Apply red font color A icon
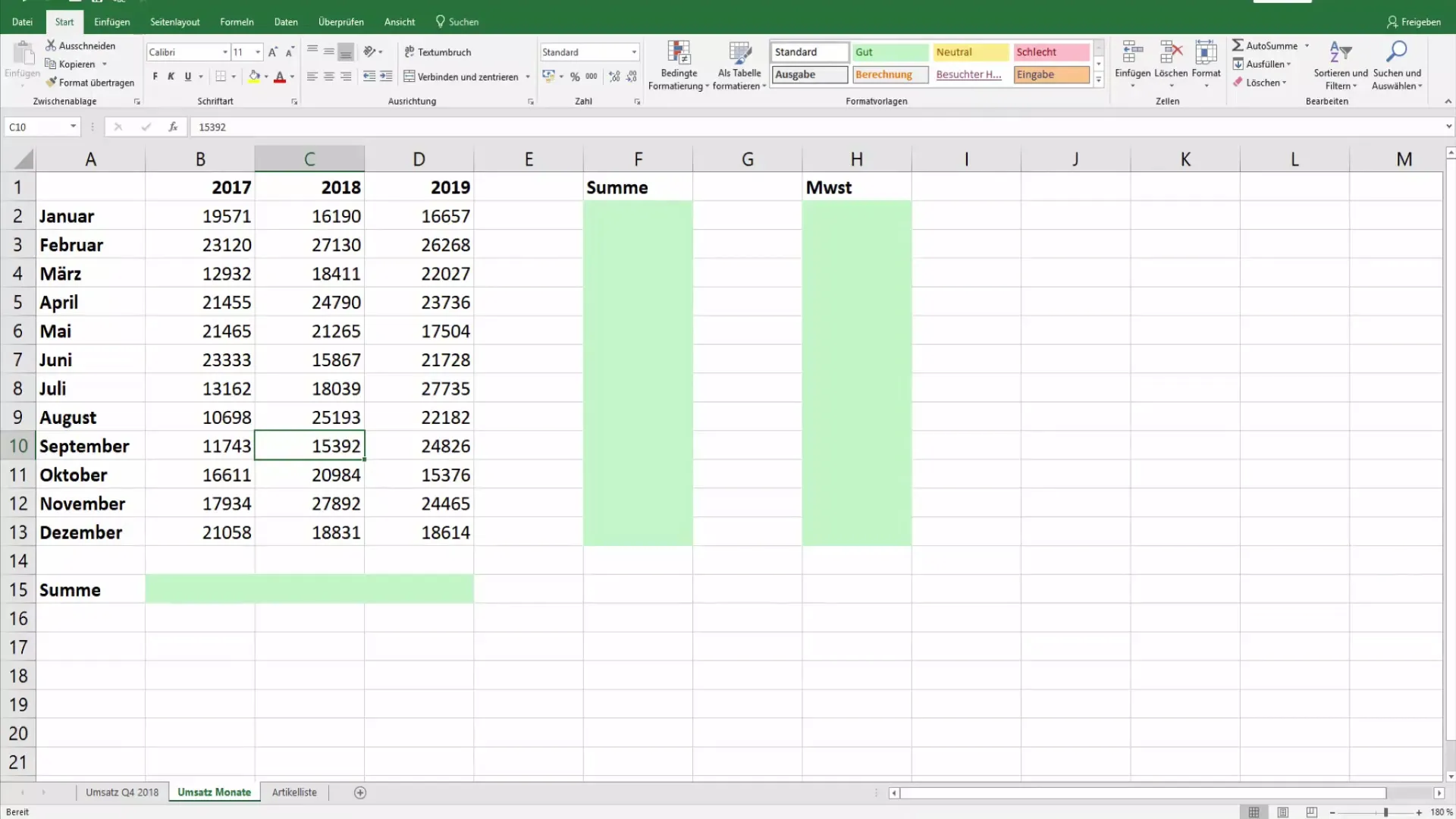The height and width of the screenshot is (819, 1456). click(280, 76)
